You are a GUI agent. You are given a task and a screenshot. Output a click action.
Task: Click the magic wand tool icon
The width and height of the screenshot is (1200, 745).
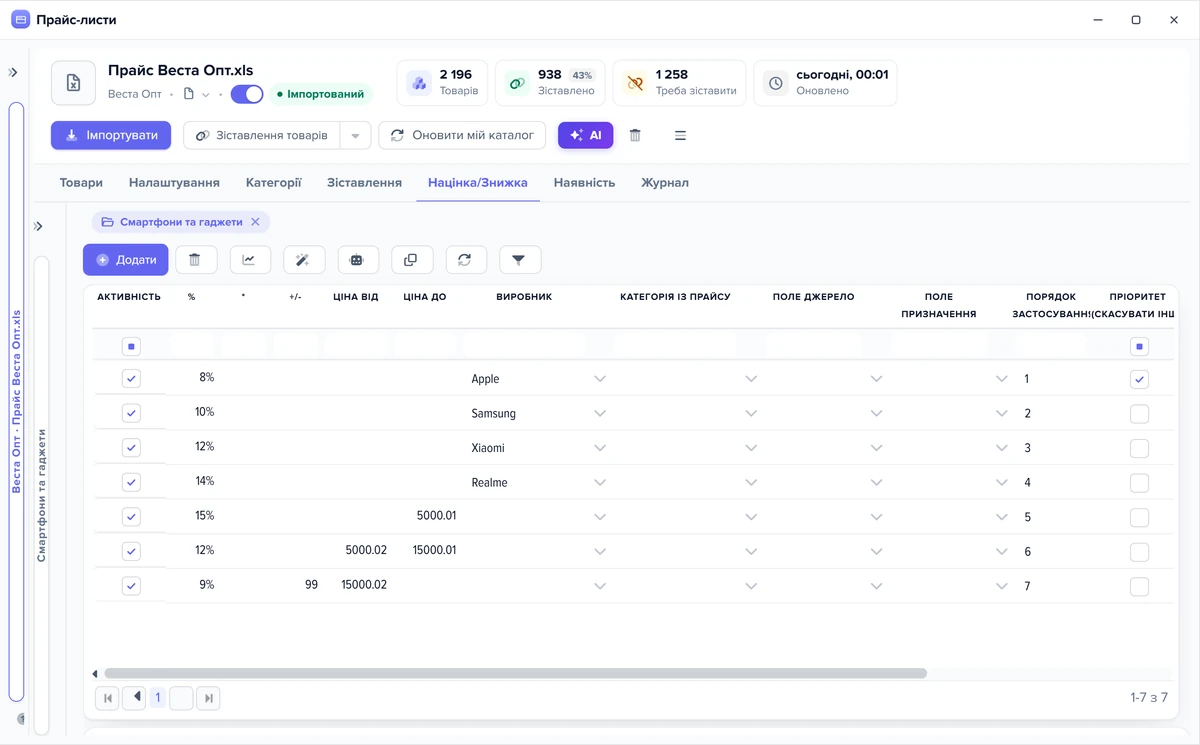click(303, 260)
